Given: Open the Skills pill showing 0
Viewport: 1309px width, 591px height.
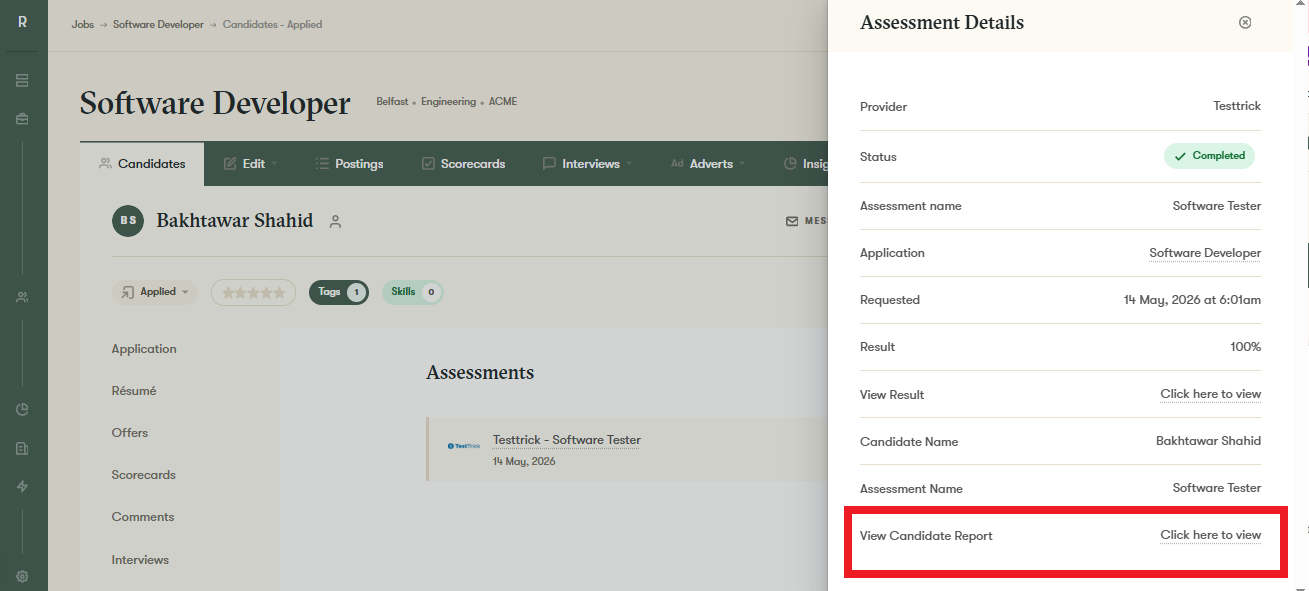Looking at the screenshot, I should 412,292.
